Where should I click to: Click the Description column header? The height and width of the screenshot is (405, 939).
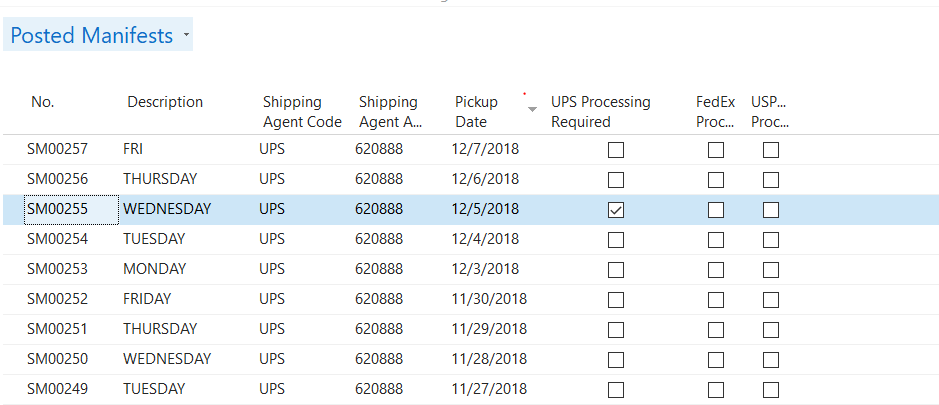click(x=165, y=102)
